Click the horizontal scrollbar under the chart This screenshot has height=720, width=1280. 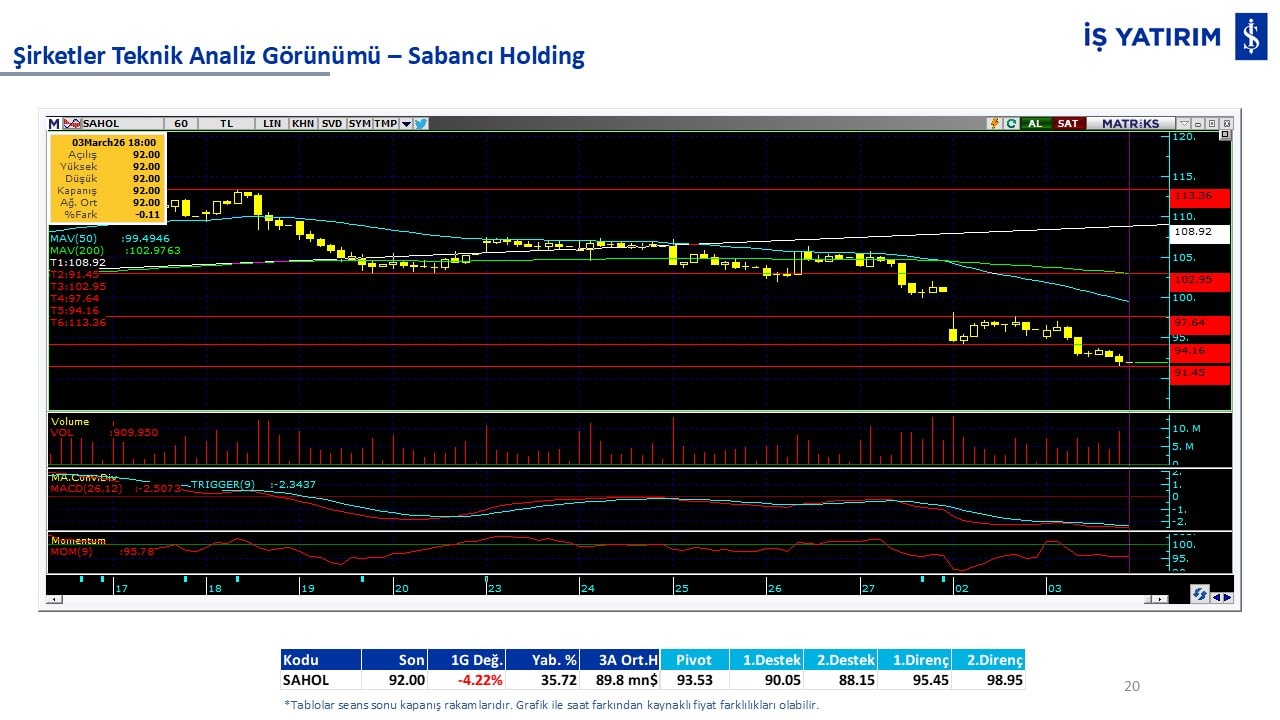(x=600, y=599)
